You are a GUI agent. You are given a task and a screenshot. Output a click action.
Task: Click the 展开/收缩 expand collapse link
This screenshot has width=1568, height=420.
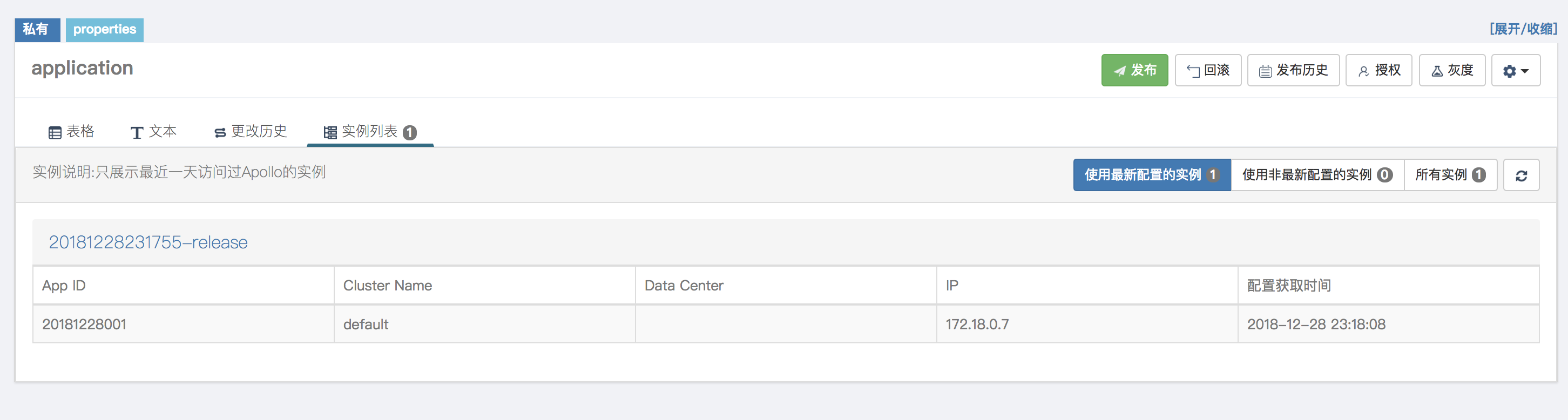(x=1522, y=29)
